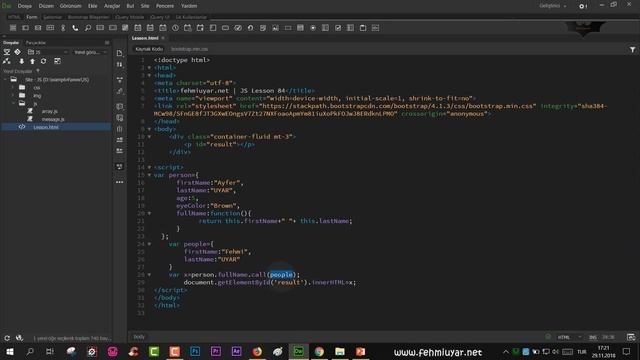
Task: Open the Ekle menu
Action: point(93,6)
